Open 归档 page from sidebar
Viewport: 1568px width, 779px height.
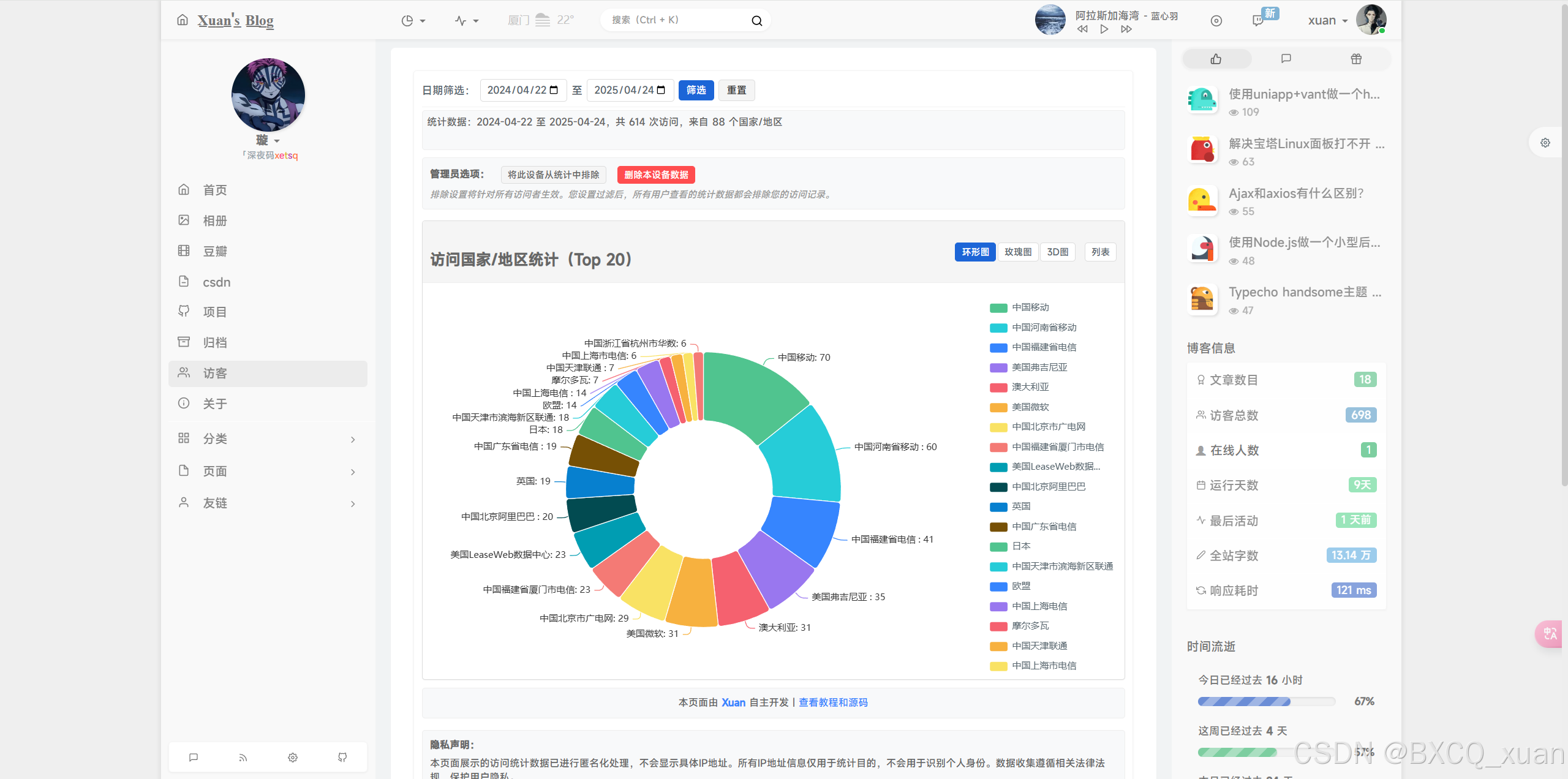(x=215, y=342)
